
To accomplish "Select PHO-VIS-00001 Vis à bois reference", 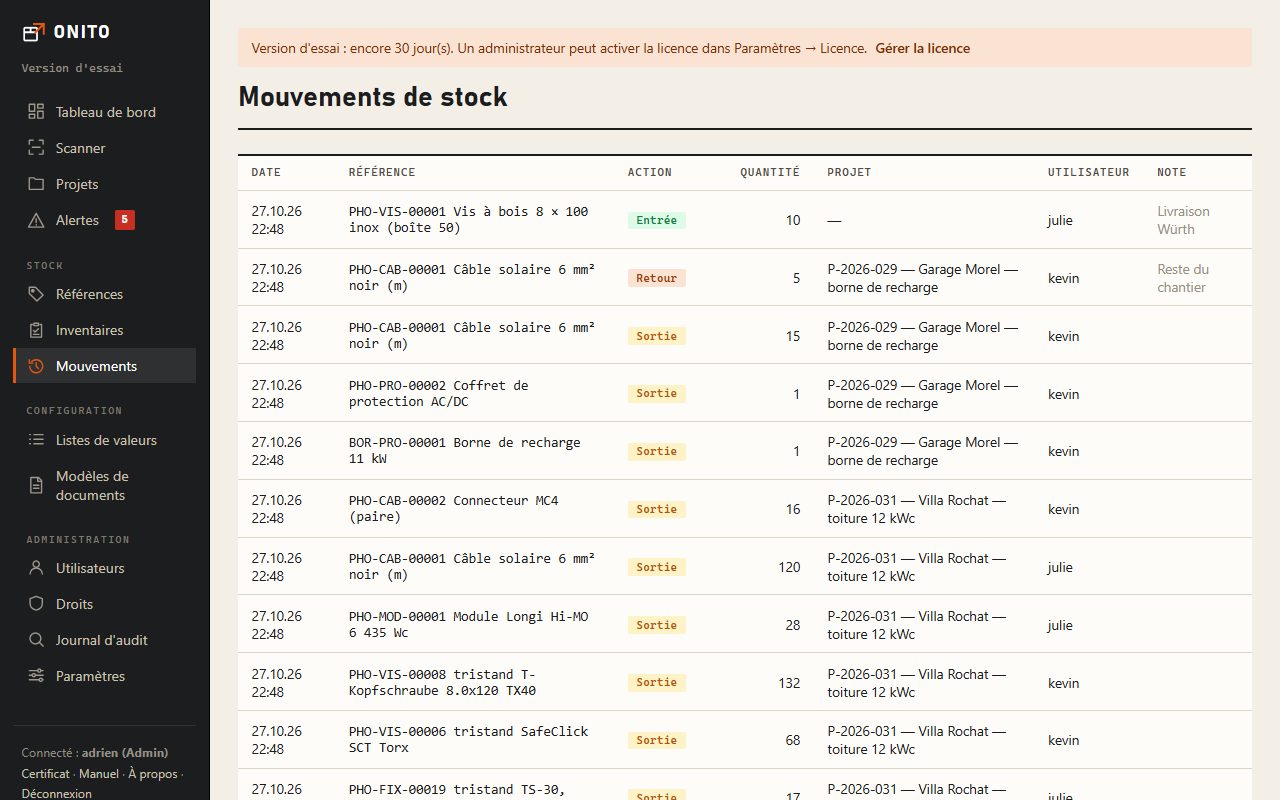I will [x=469, y=220].
